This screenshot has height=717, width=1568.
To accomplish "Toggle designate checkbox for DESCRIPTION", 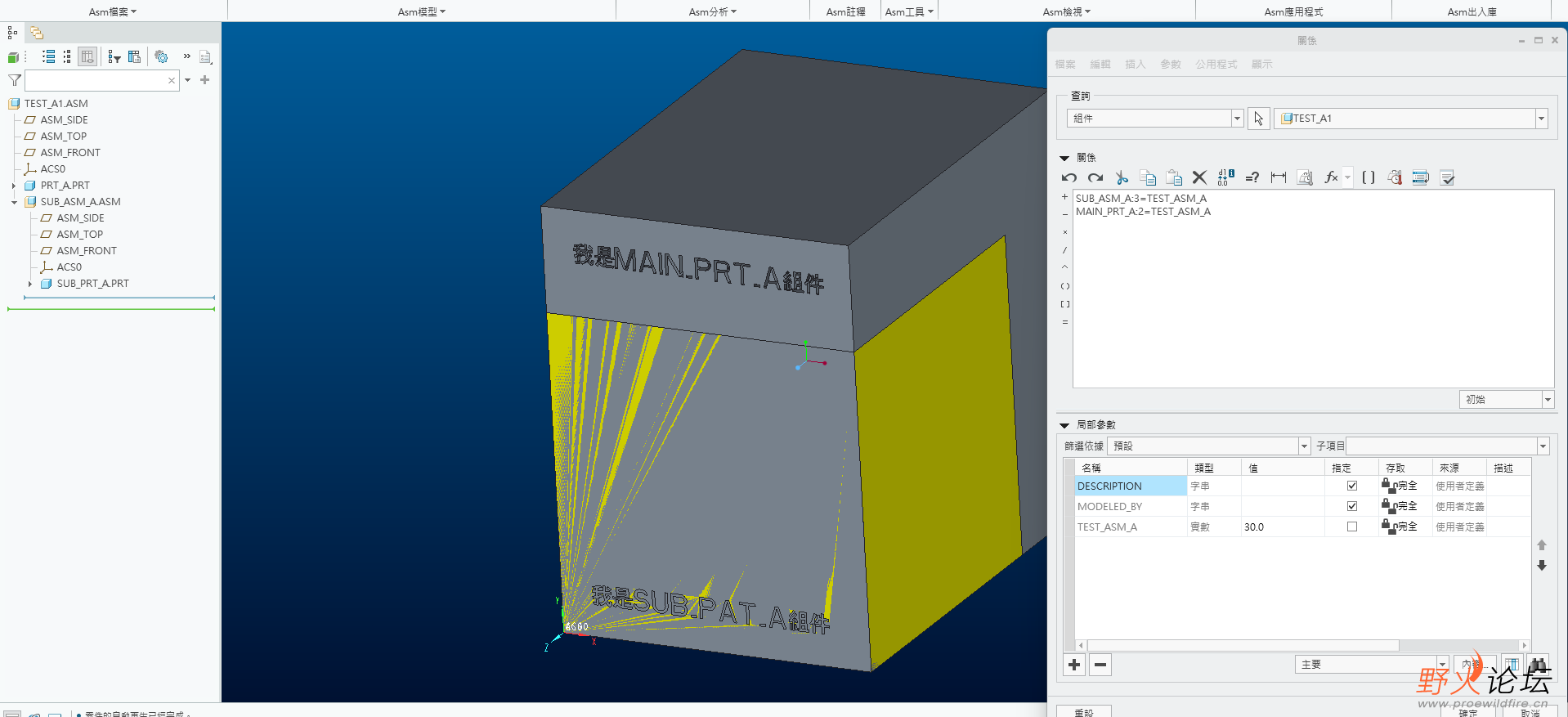I will click(x=1352, y=486).
